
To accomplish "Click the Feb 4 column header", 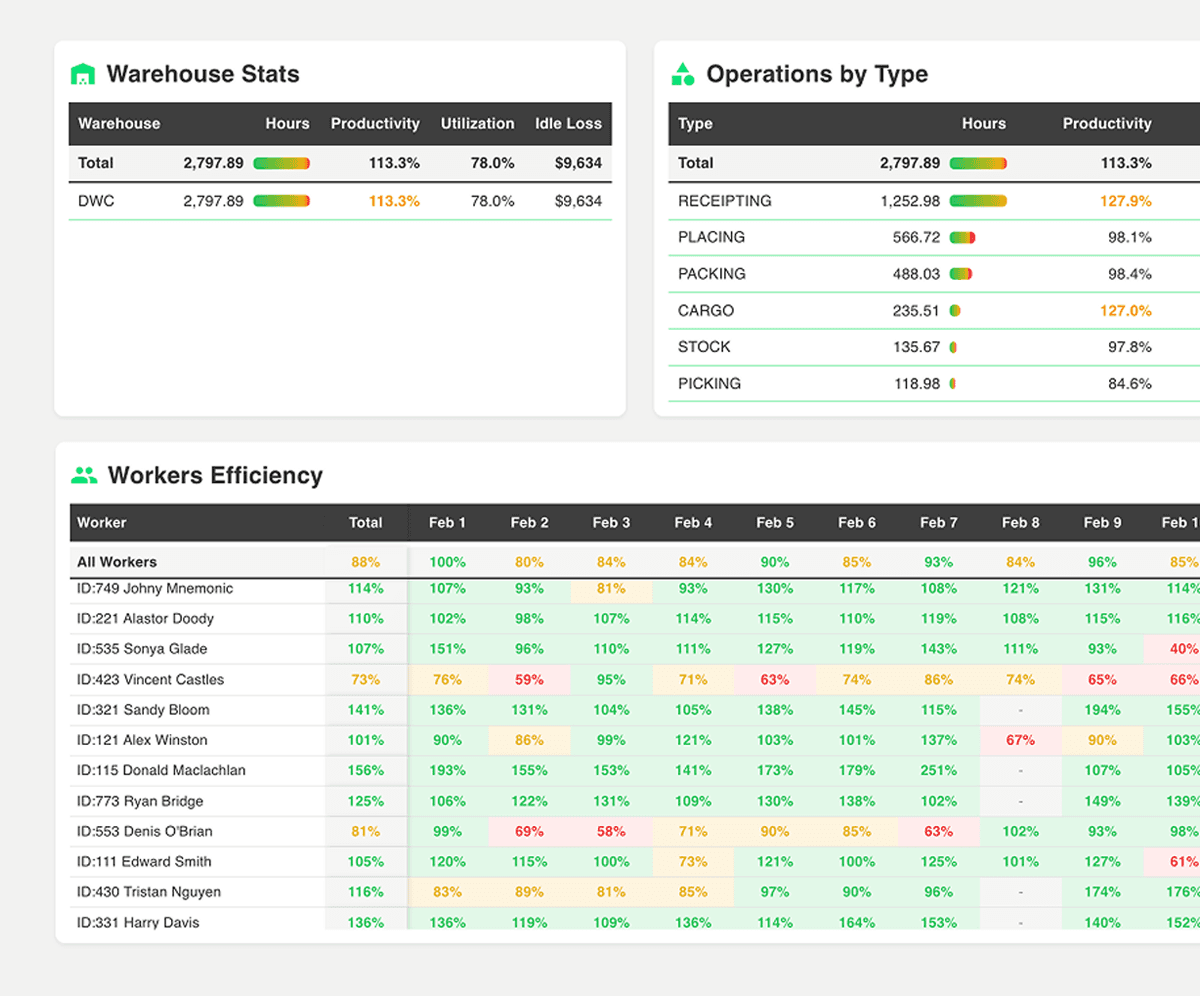I will point(693,522).
